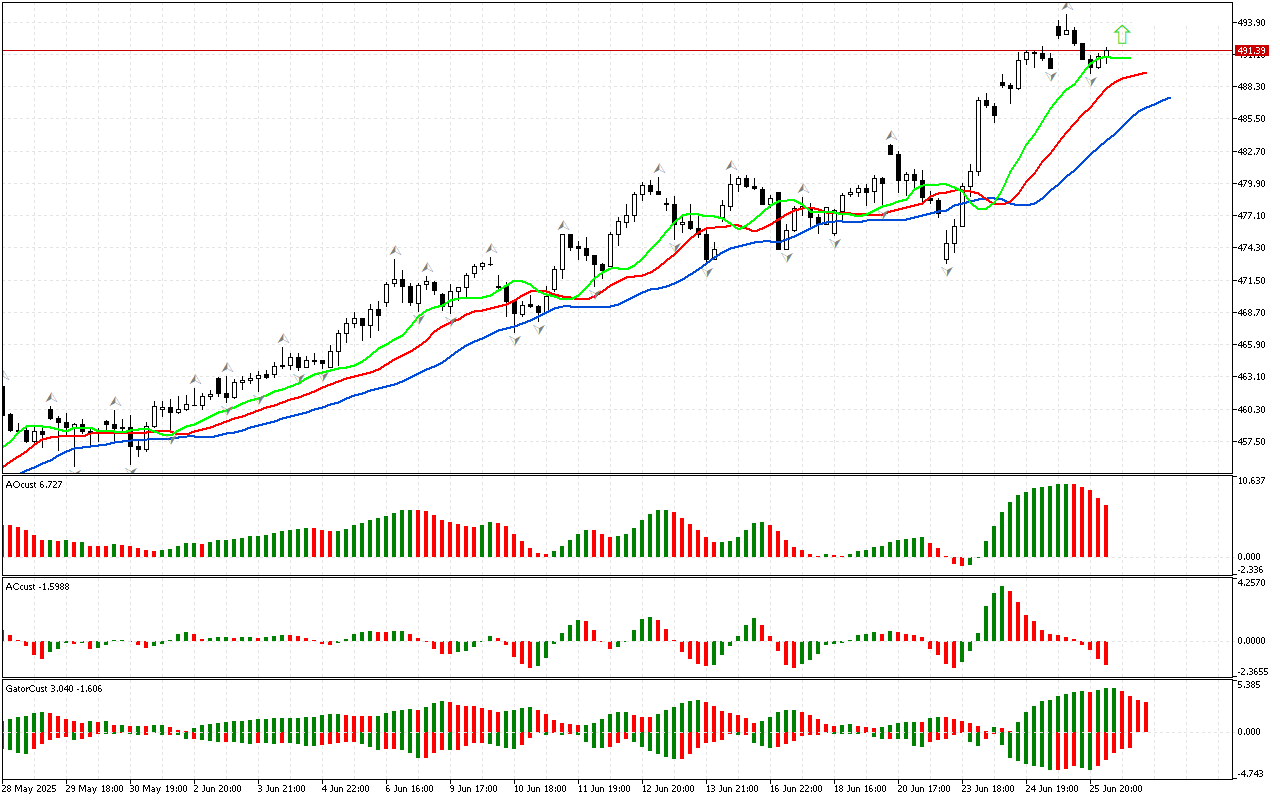Select the fractal marker above the highest candle
The width and height of the screenshot is (1280, 800).
coord(1067,8)
